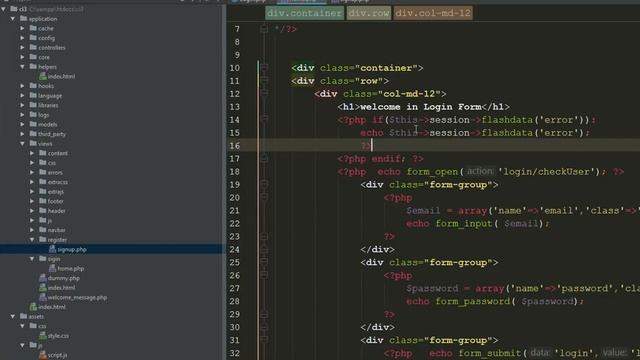This screenshot has width=640, height=360.
Task: Collapse the assets folder arrow
Action: (13, 316)
